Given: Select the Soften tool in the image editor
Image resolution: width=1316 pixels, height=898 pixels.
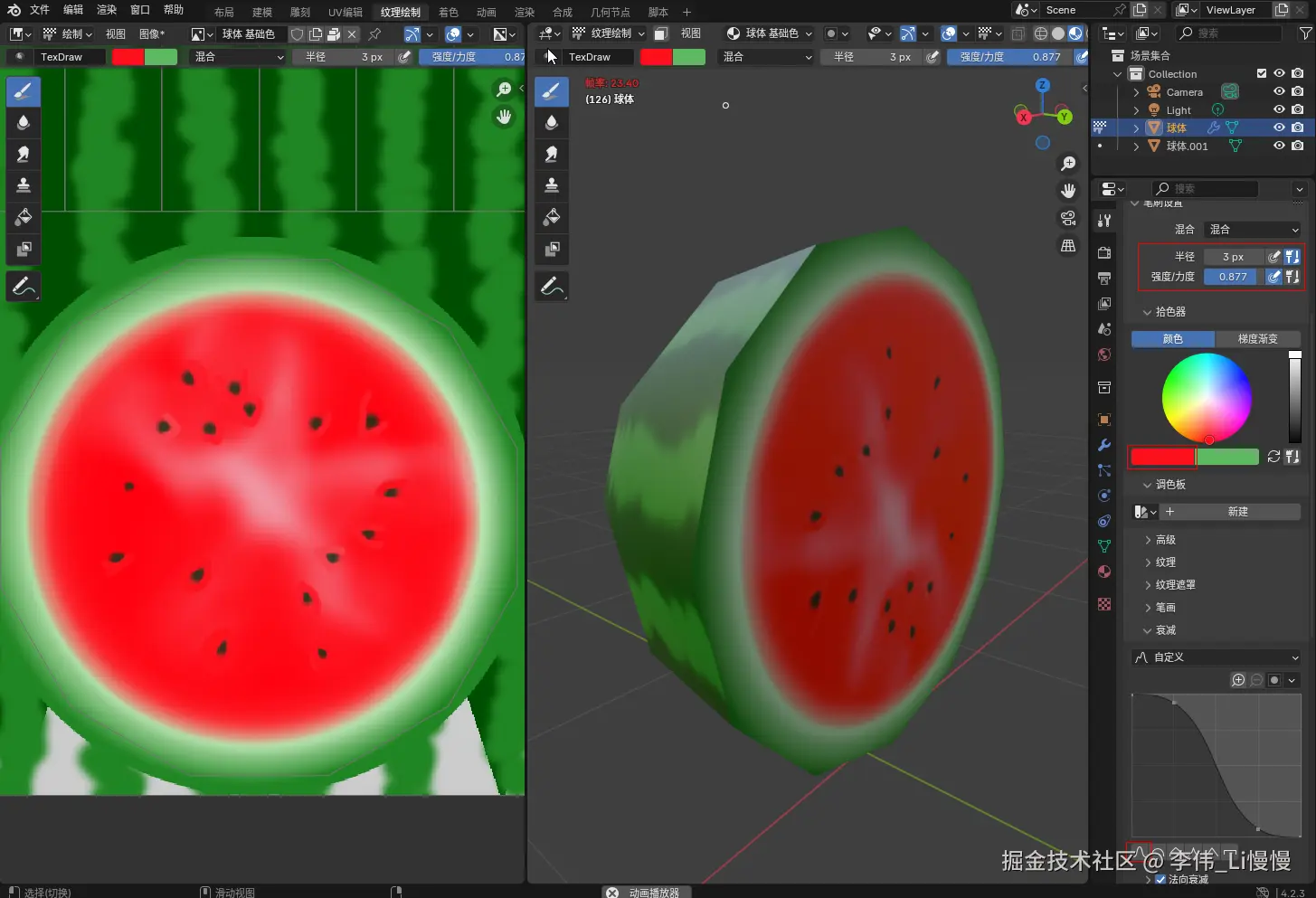Looking at the screenshot, I should pyautogui.click(x=24, y=122).
